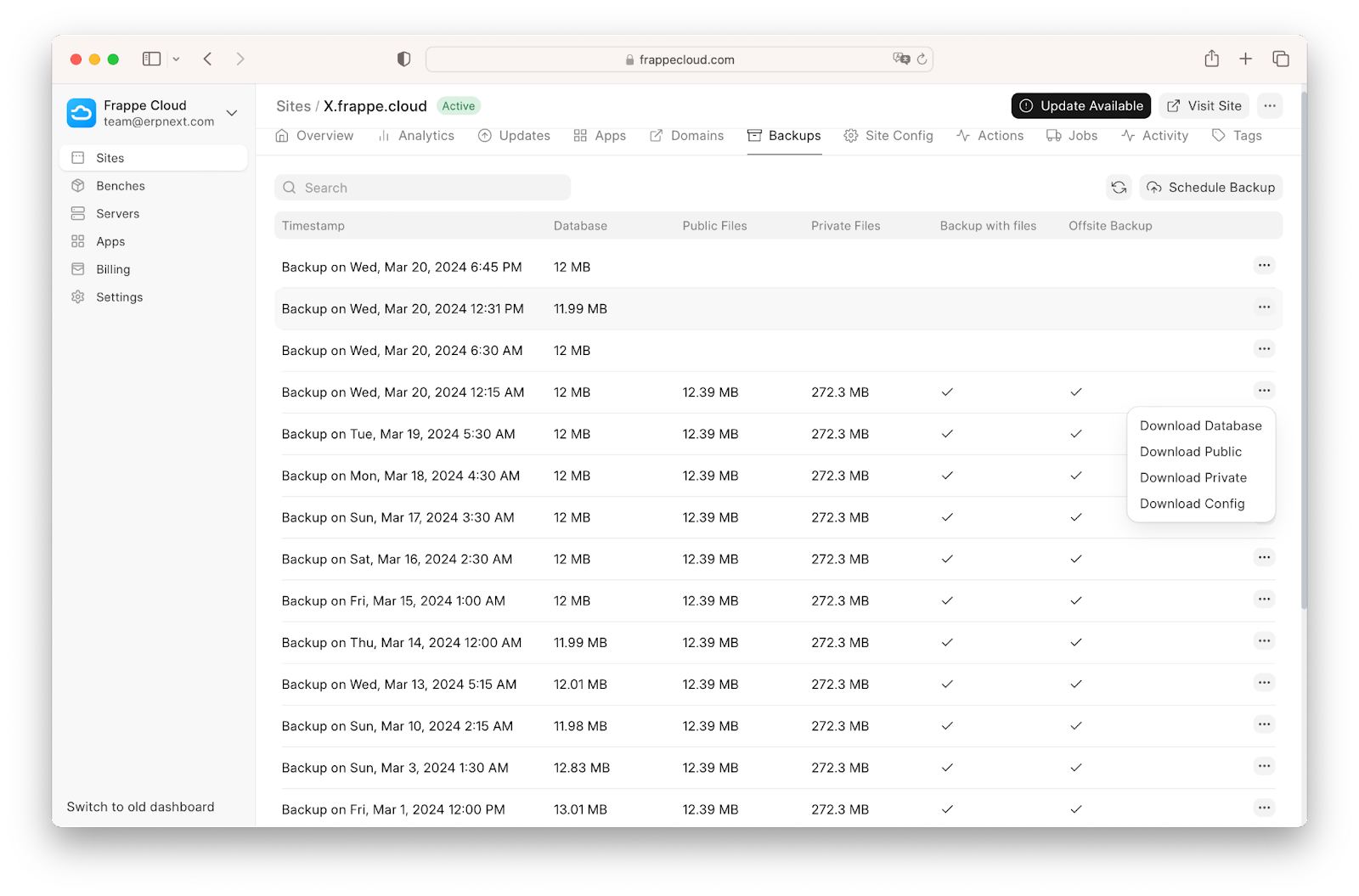Show Safari tab overview icon
1359x896 pixels.
pos(1280,59)
